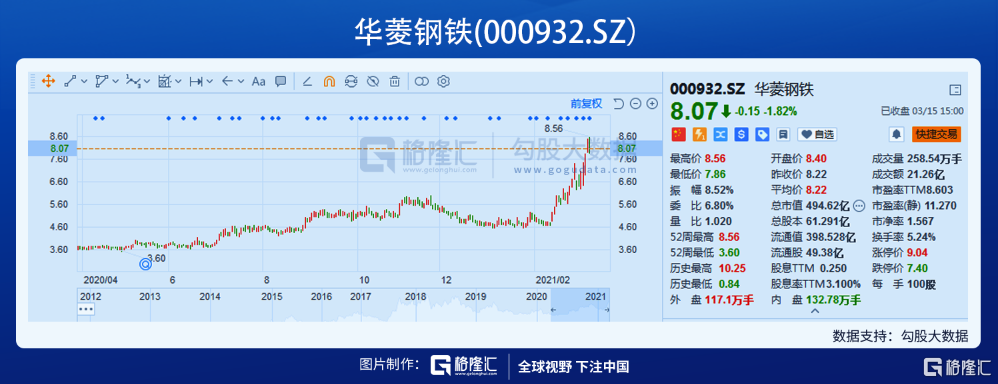Select the angle measurement tool

[x=307, y=81]
